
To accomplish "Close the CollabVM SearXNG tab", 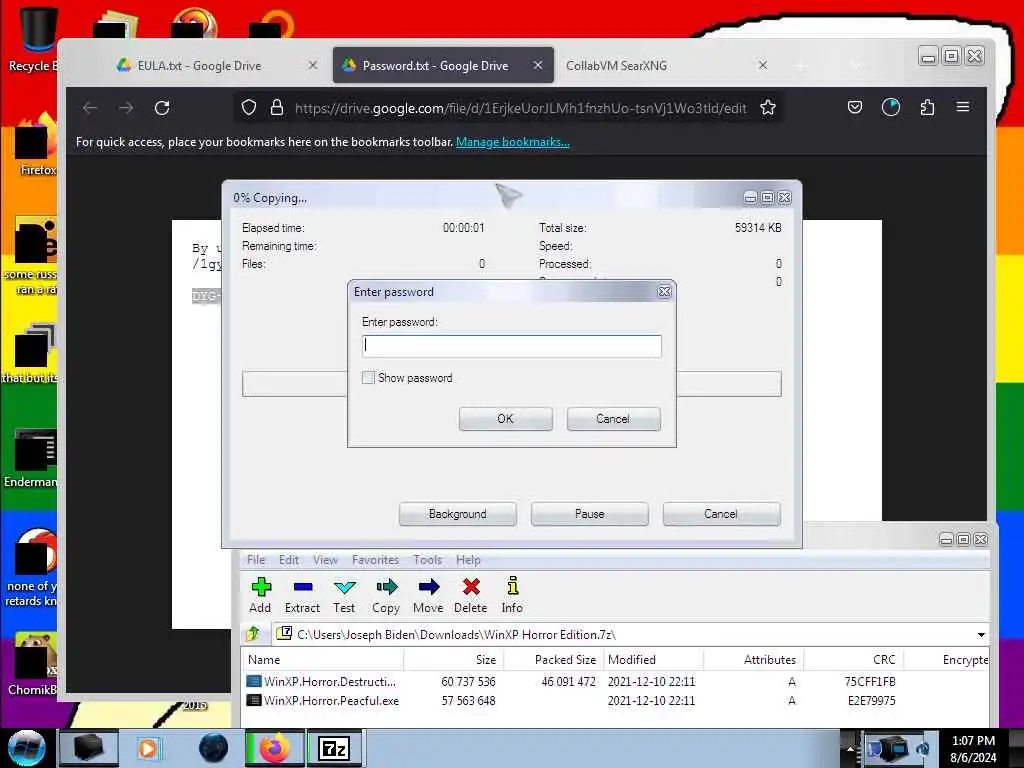I will [762, 65].
